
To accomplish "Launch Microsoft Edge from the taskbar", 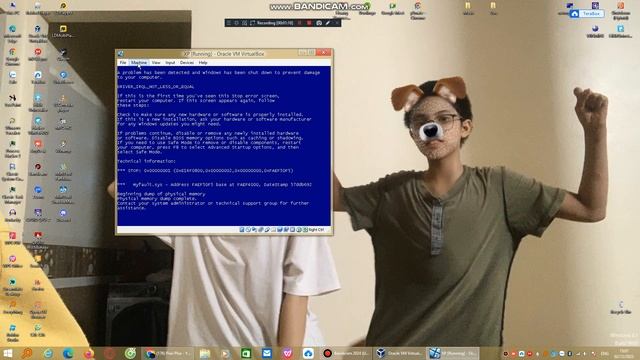I will (68, 353).
